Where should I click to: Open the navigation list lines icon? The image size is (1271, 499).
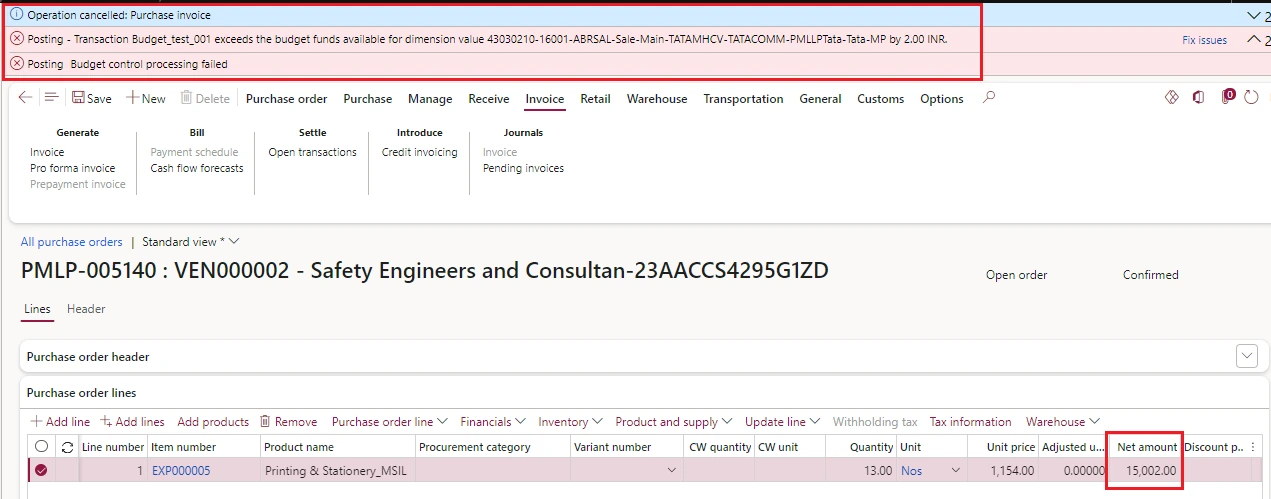click(50, 98)
